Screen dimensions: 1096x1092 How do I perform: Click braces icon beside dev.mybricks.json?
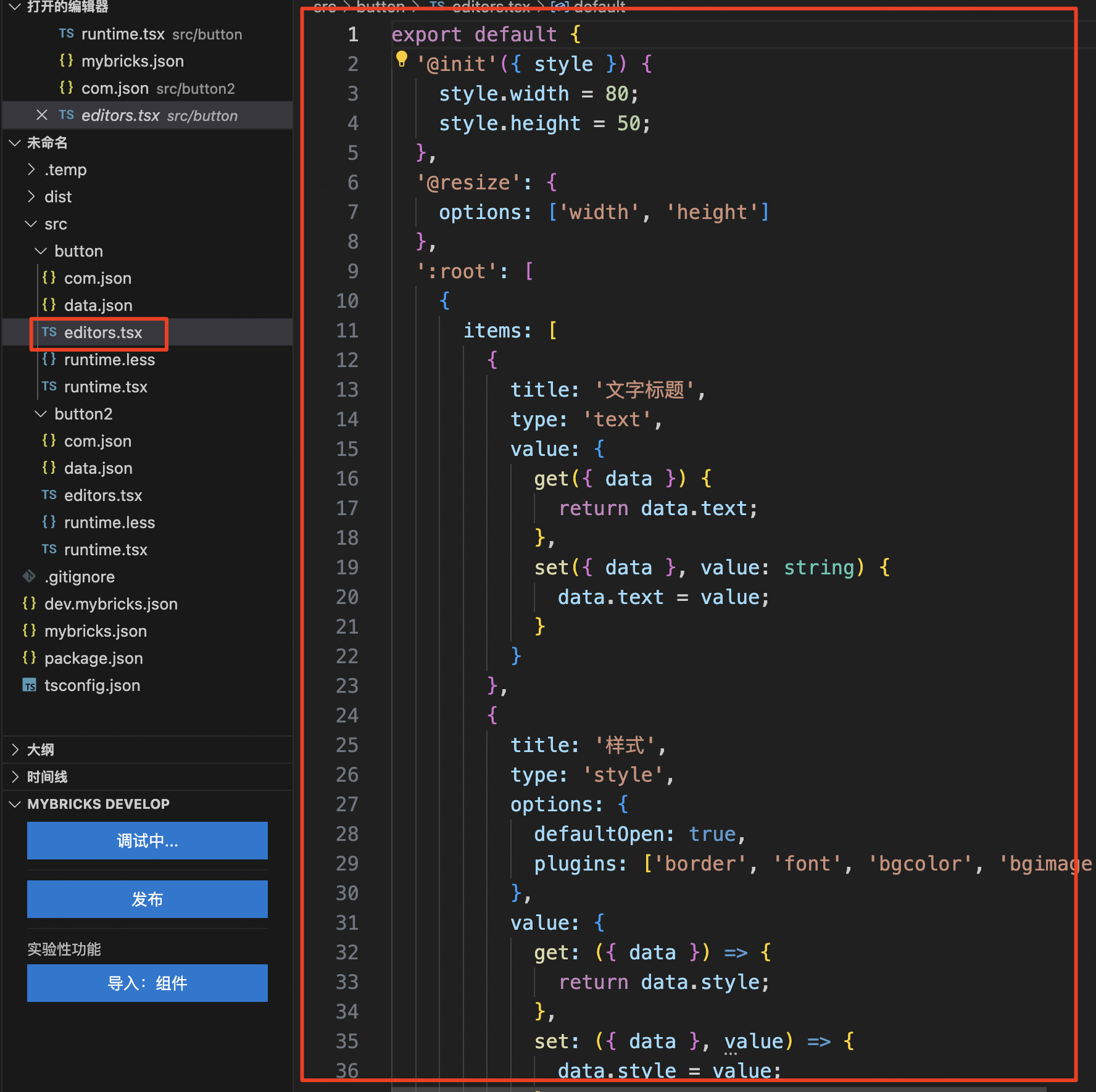[x=29, y=604]
